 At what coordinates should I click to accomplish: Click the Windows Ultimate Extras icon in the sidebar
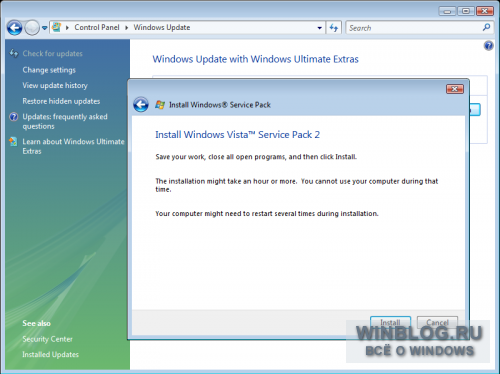13,142
